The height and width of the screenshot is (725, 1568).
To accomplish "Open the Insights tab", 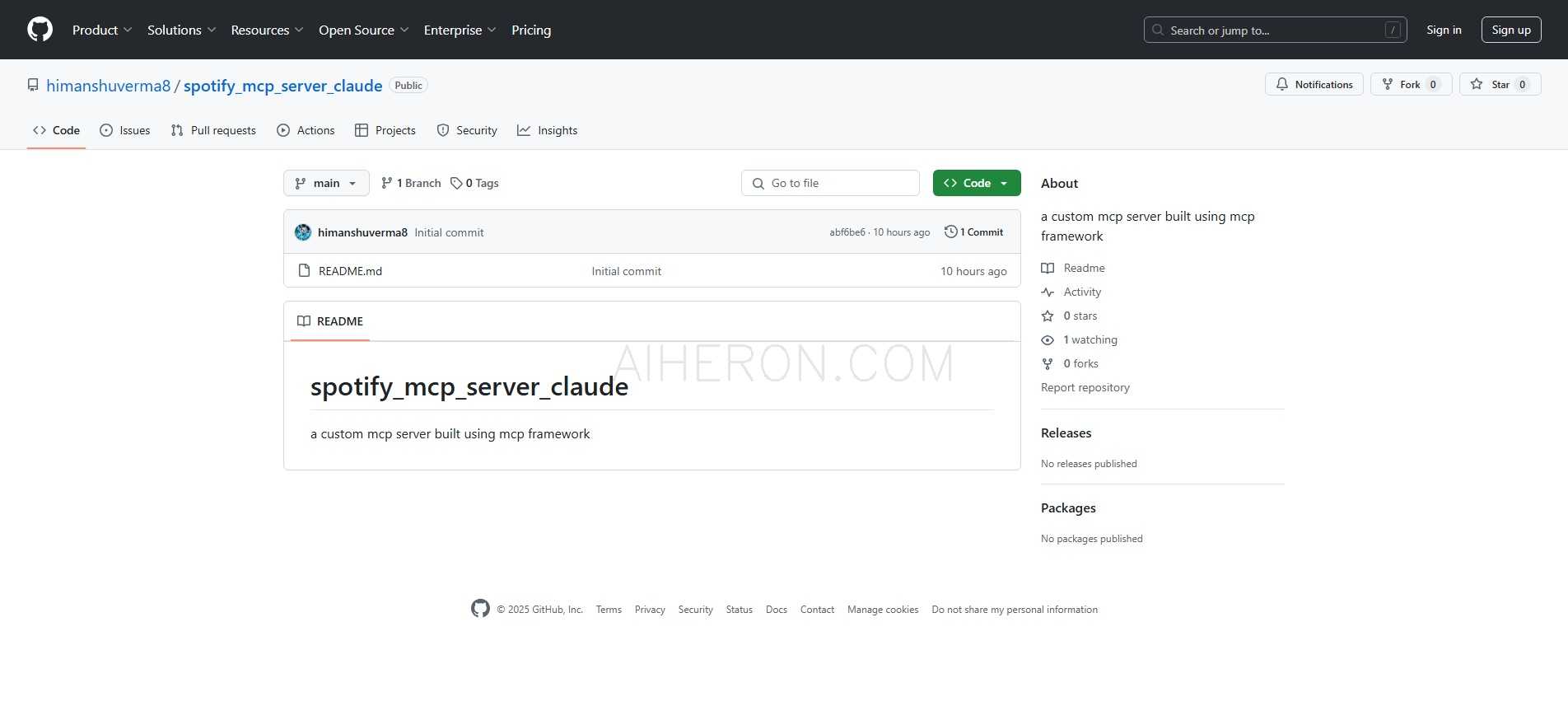I will pyautogui.click(x=547, y=130).
